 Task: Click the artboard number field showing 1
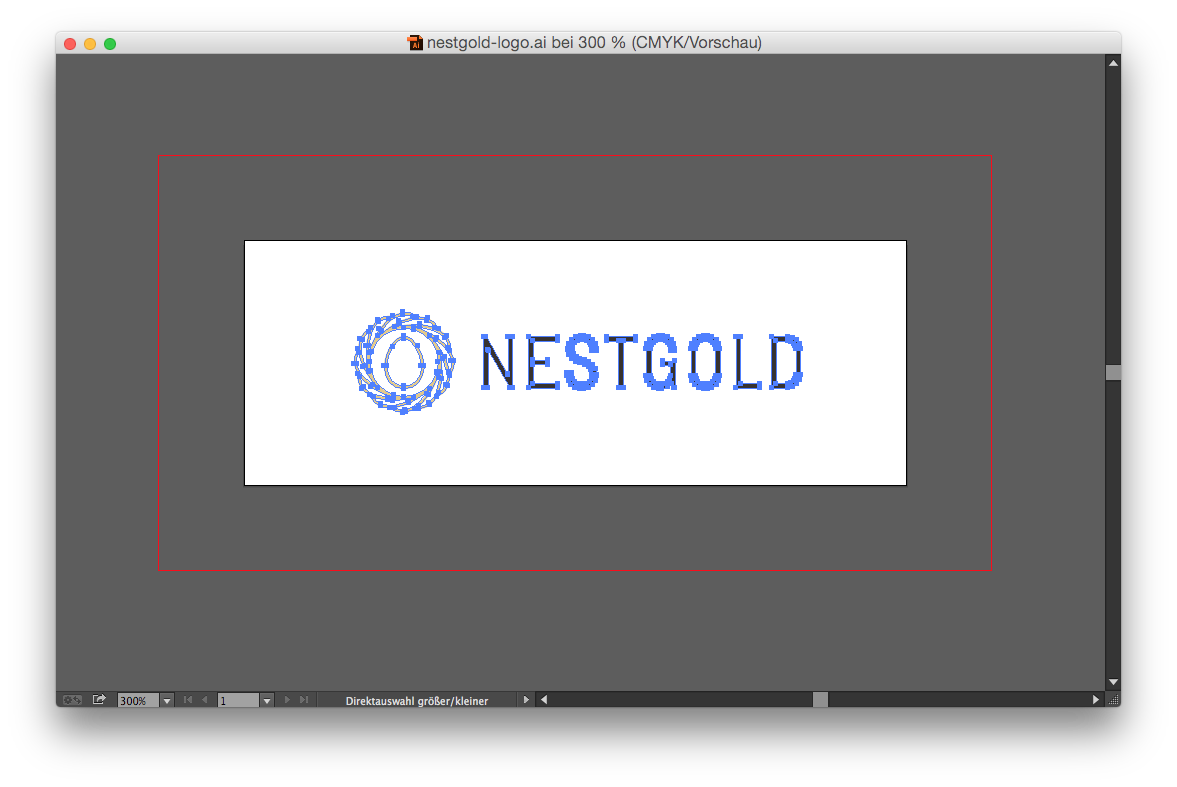238,701
